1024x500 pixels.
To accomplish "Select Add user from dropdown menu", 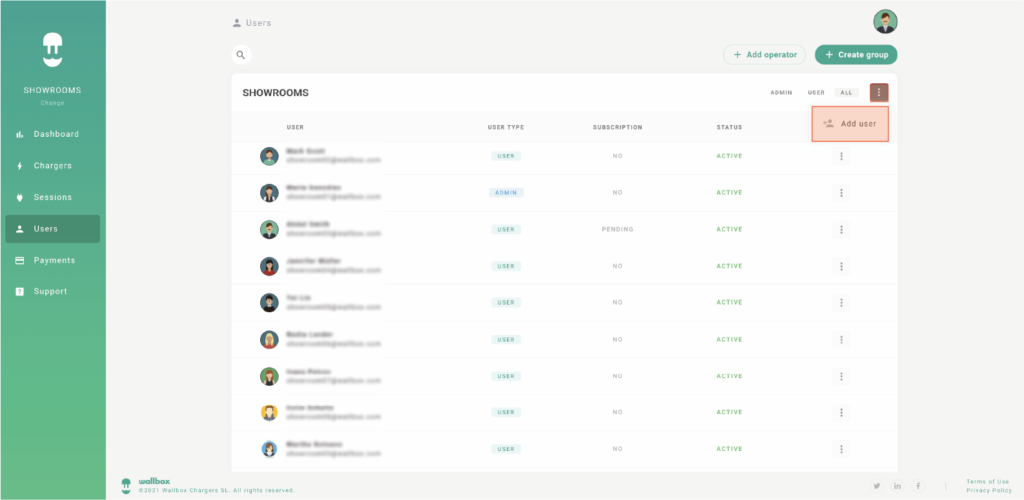I will coord(850,124).
